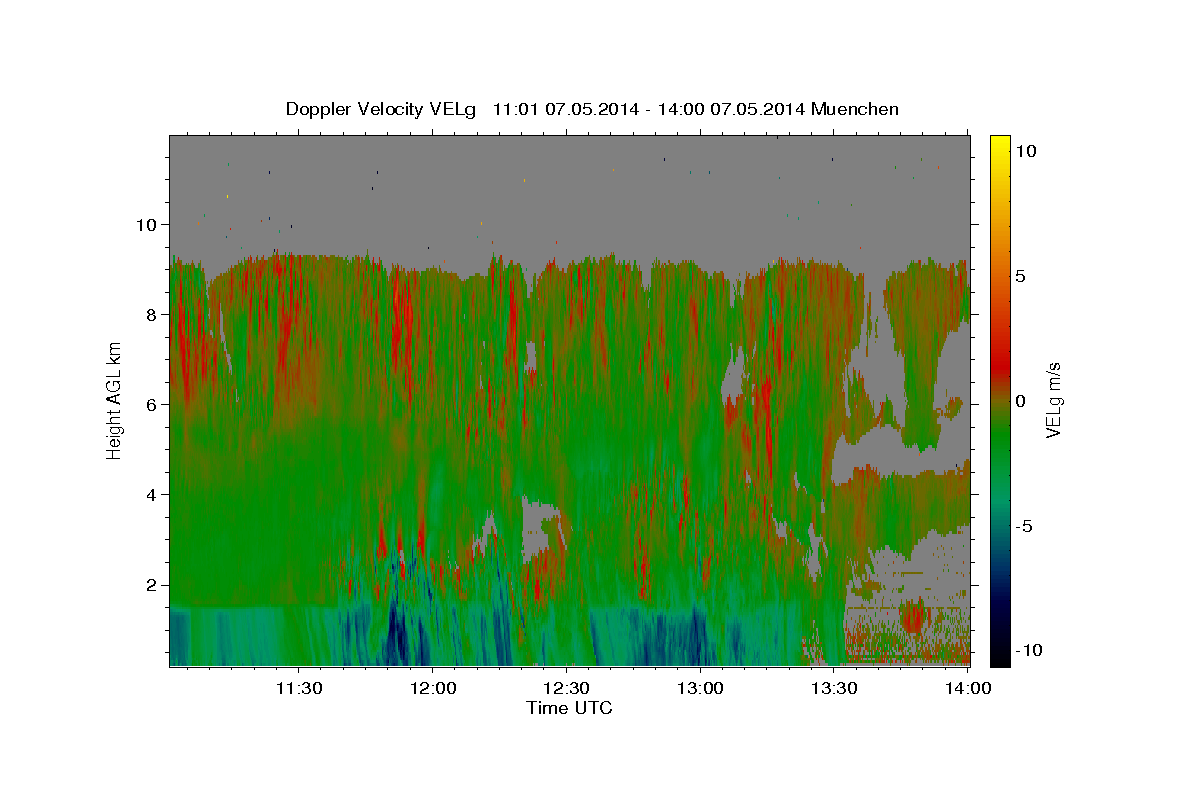The image size is (1200, 800).
Task: Click the colorbar value label 0
Action: pyautogui.click(x=1021, y=401)
